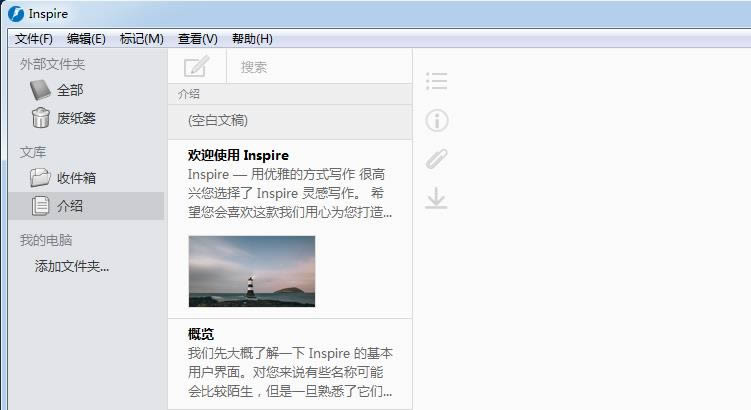Click the inbox tray icon beside 收件箱
The image size is (751, 410).
point(40,178)
